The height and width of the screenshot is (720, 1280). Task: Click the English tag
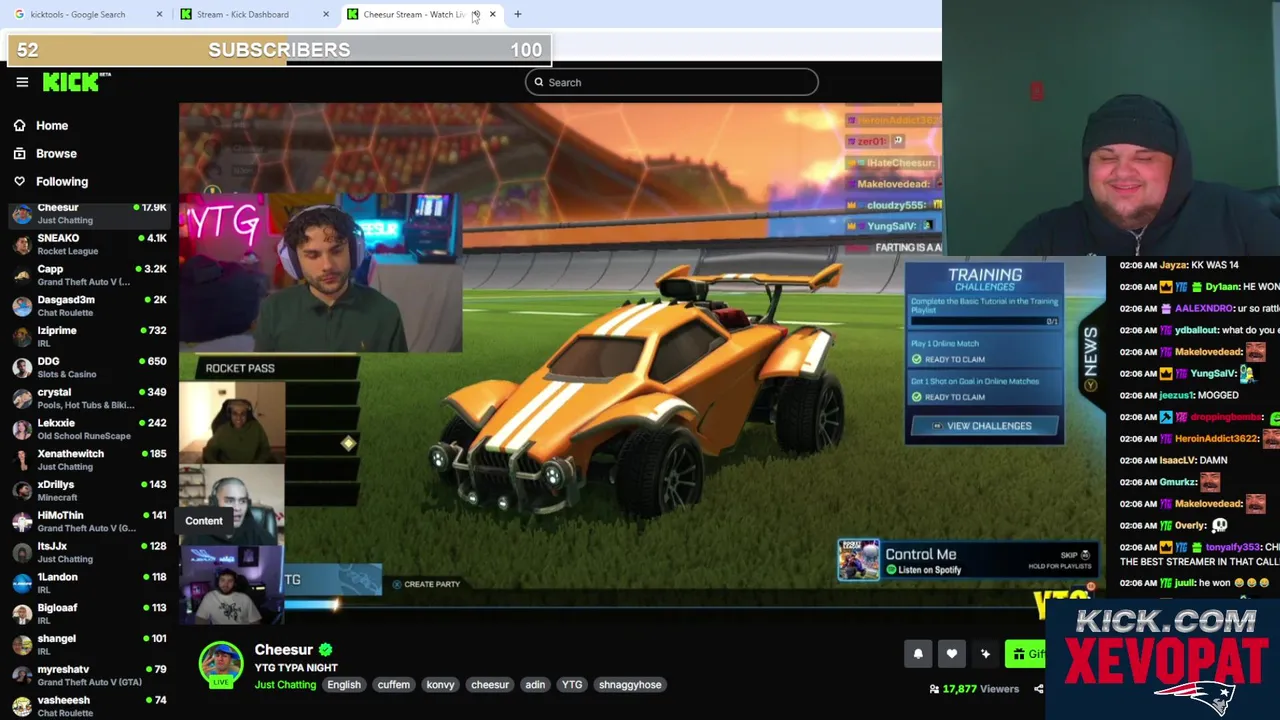[344, 685]
